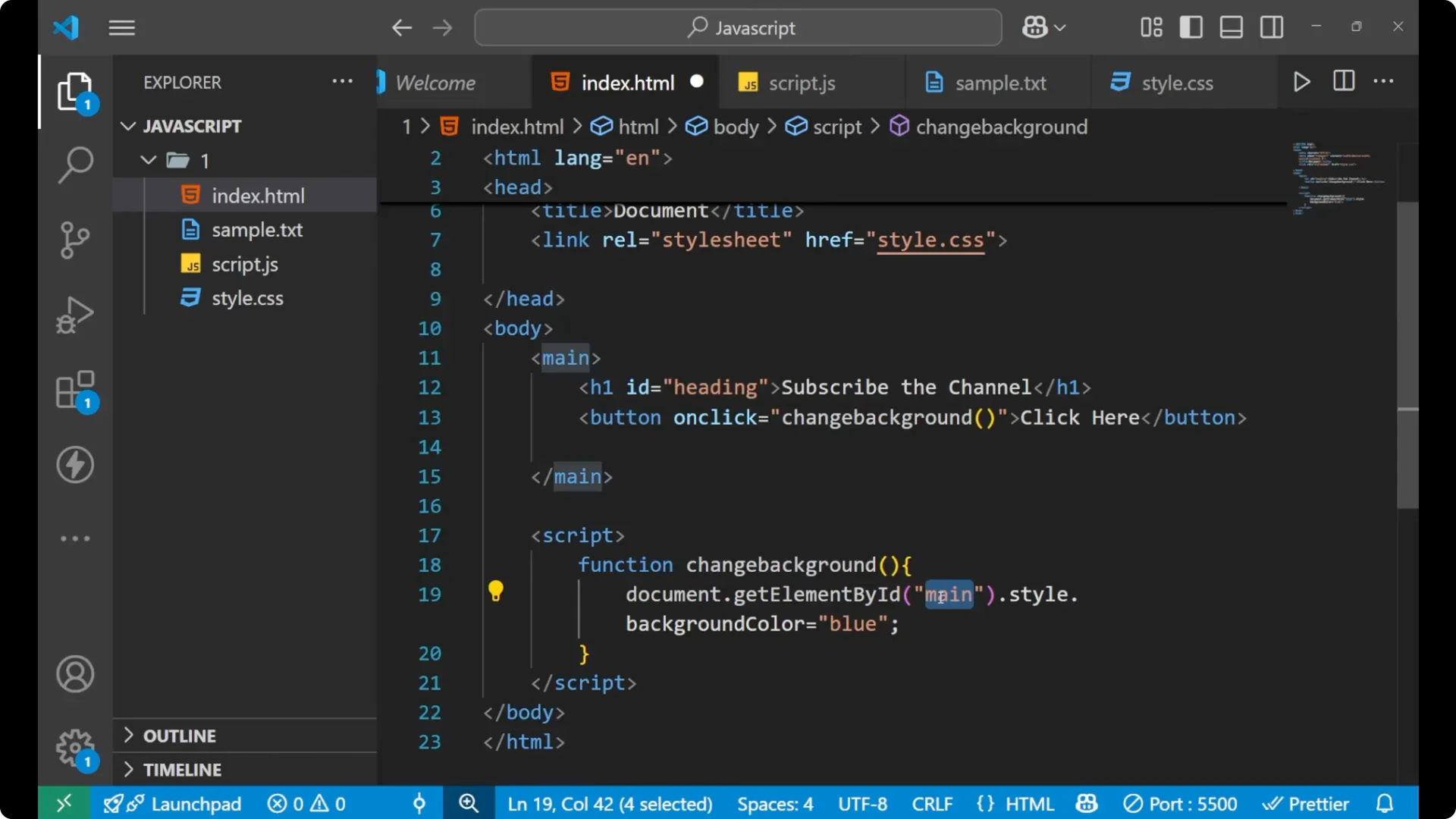The width and height of the screenshot is (1456, 819).
Task: Open Port : 5500 in the status bar
Action: pos(1181,803)
